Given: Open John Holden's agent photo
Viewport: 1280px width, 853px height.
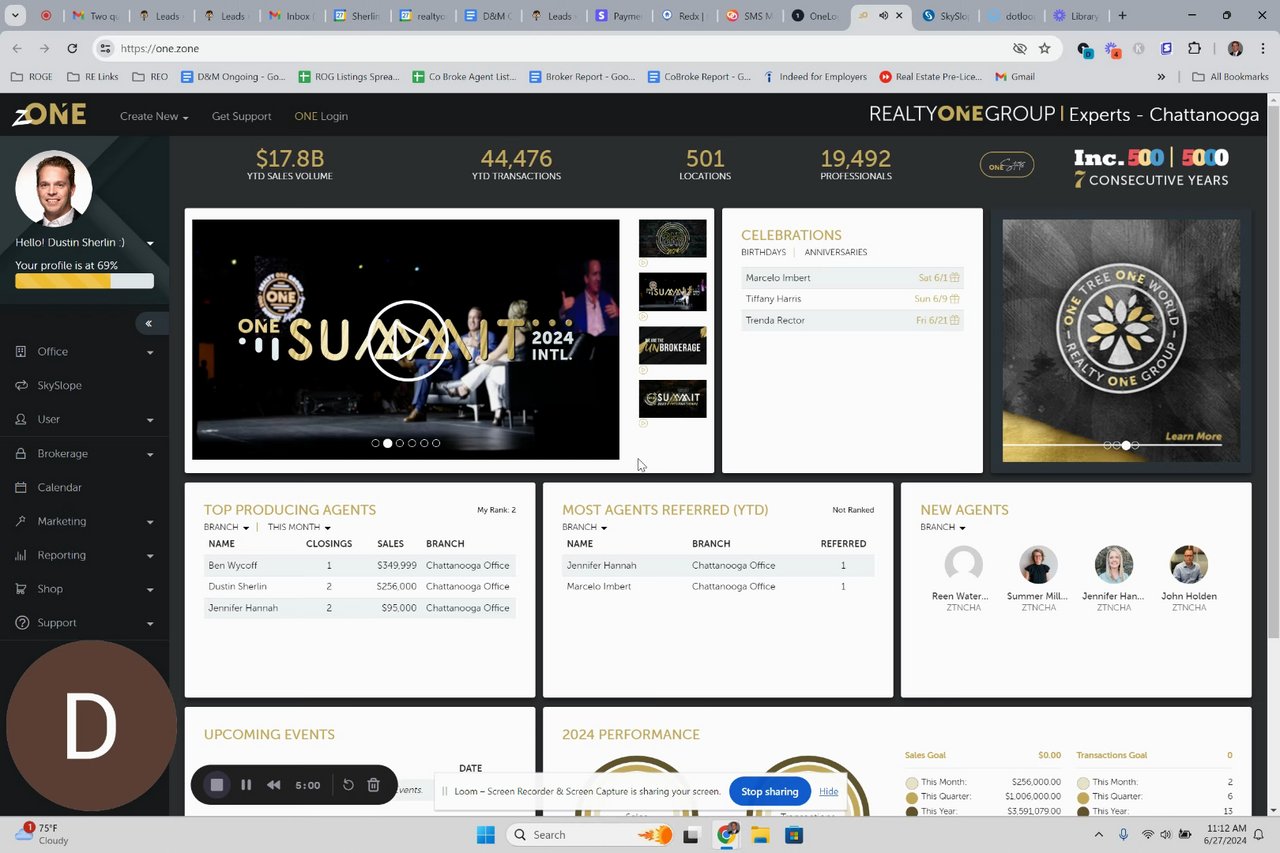Looking at the screenshot, I should tap(1189, 565).
